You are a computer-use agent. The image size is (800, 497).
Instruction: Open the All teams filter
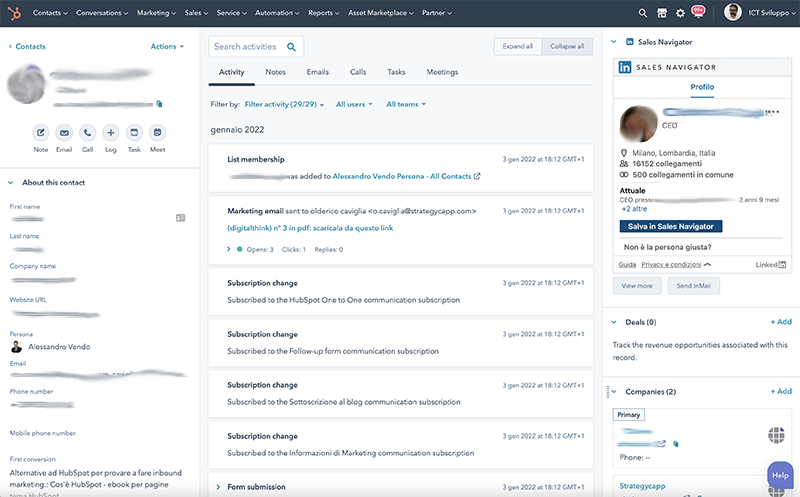tap(406, 104)
